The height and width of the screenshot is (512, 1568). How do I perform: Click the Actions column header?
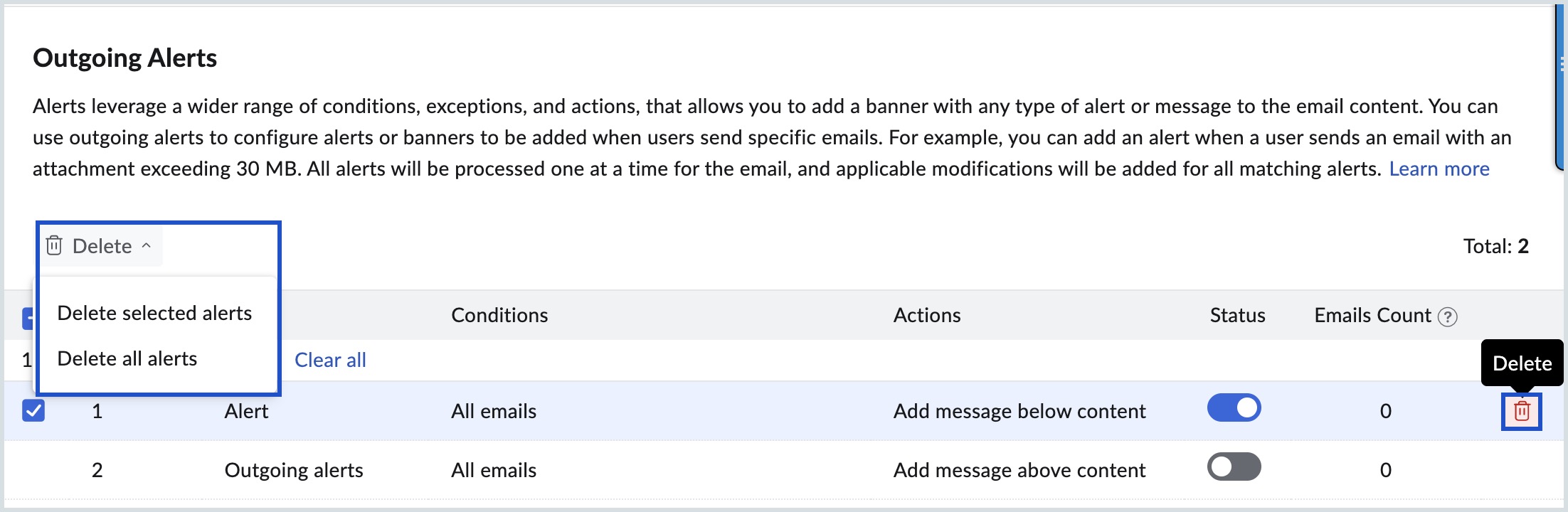(x=927, y=316)
